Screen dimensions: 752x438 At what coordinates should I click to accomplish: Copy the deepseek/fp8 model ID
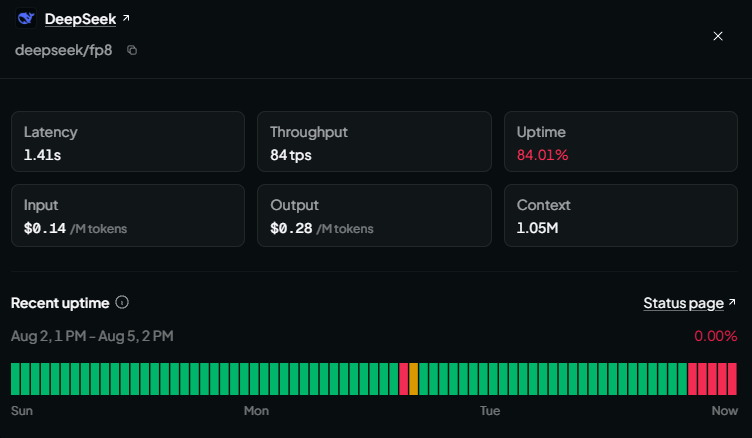132,50
